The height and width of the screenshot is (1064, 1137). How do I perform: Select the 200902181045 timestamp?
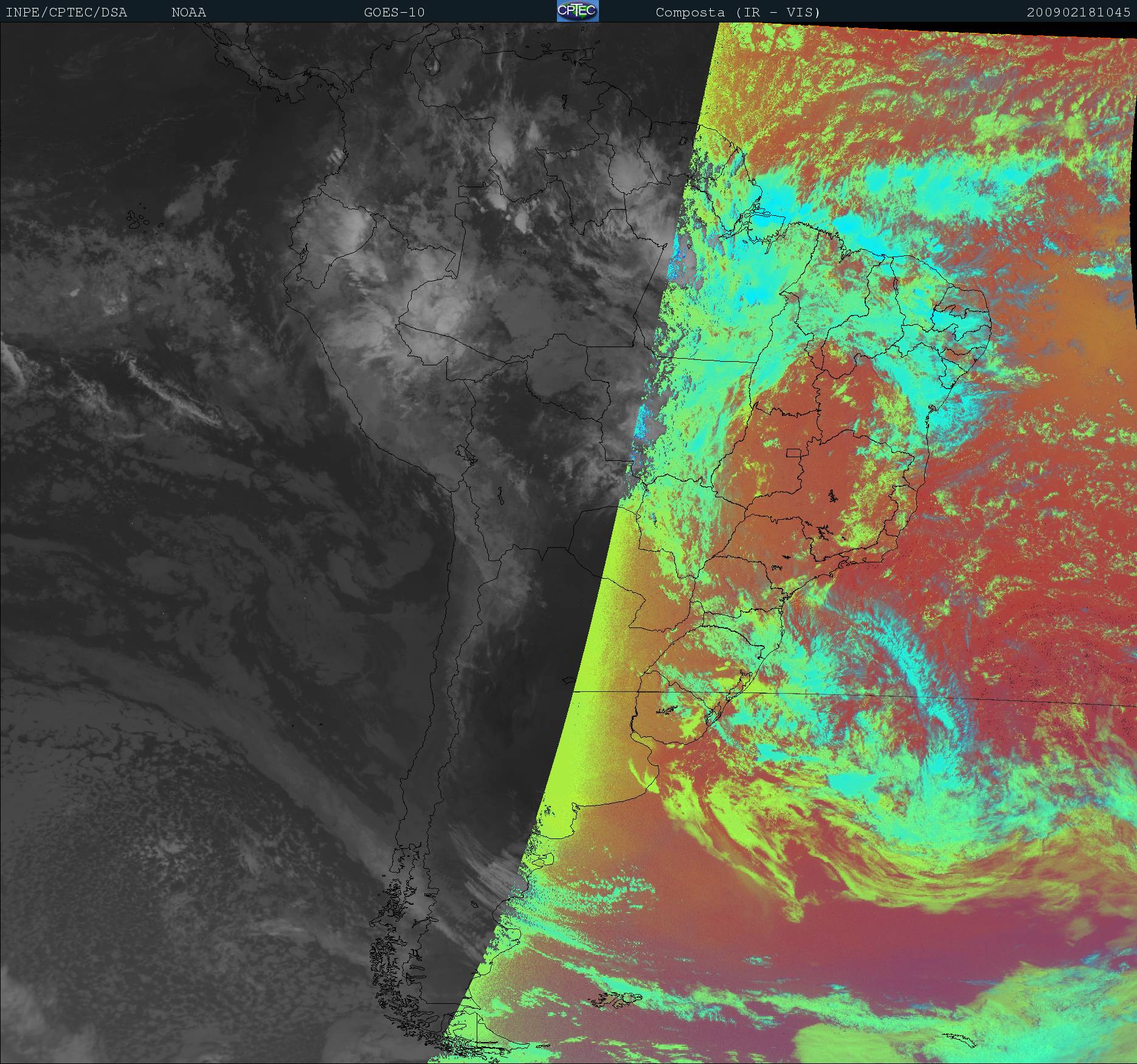(1079, 12)
